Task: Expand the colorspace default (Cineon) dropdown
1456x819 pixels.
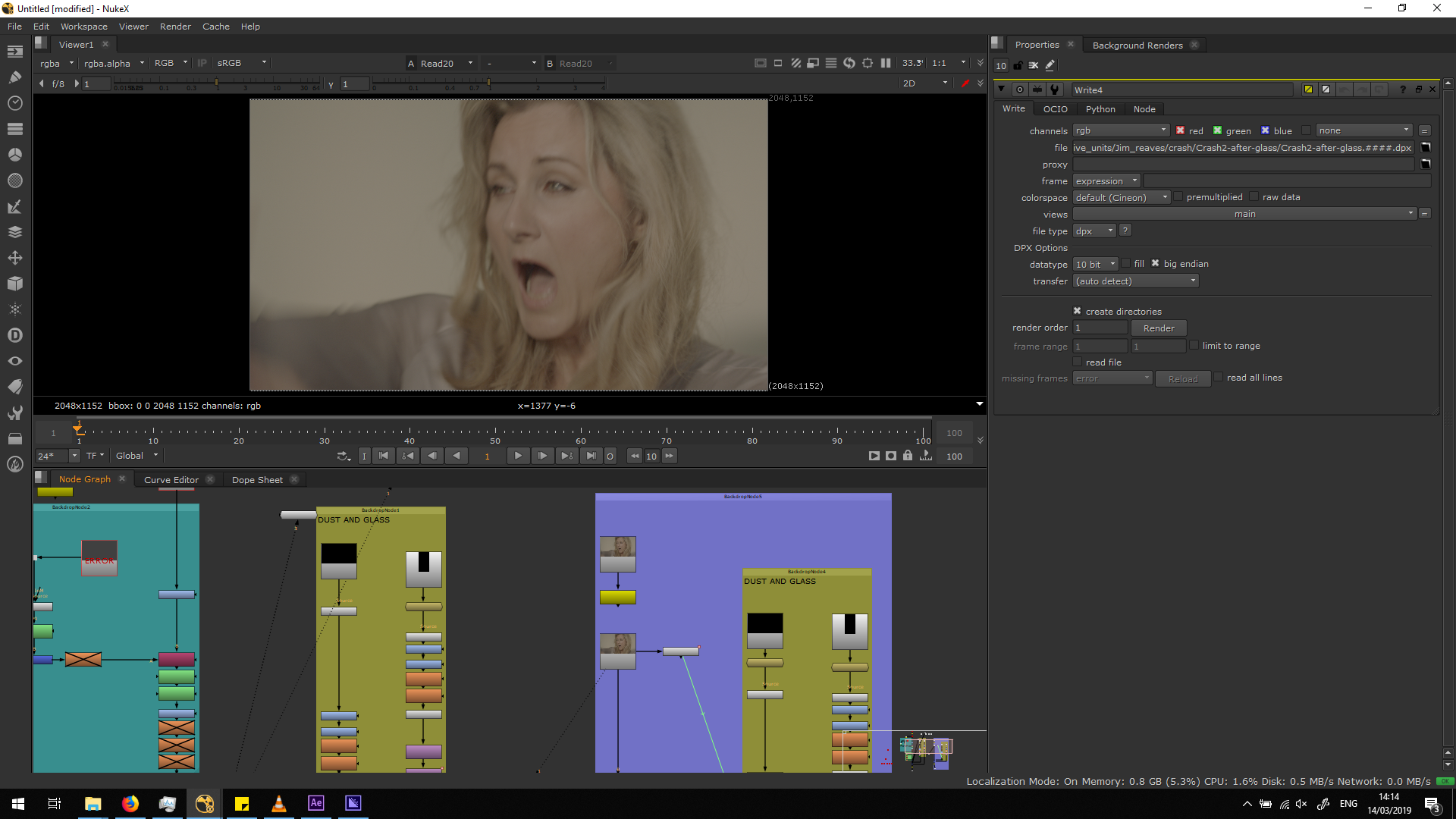Action: click(x=1122, y=198)
